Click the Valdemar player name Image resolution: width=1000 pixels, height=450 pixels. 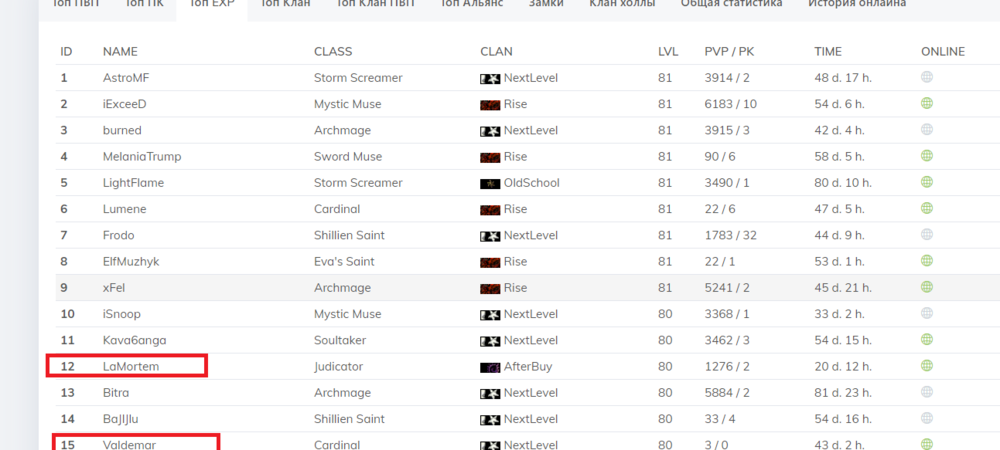point(130,445)
